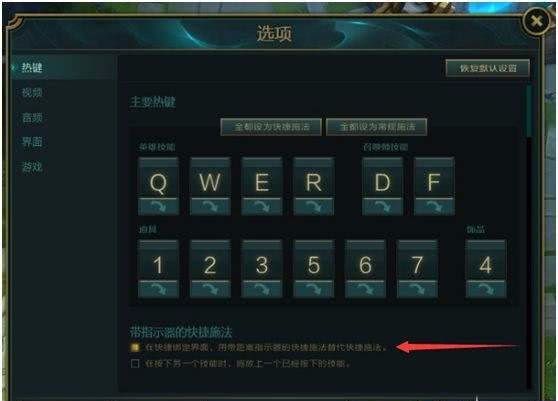Toggle quick cast arrow under Q key
558x401 pixels.
158,207
